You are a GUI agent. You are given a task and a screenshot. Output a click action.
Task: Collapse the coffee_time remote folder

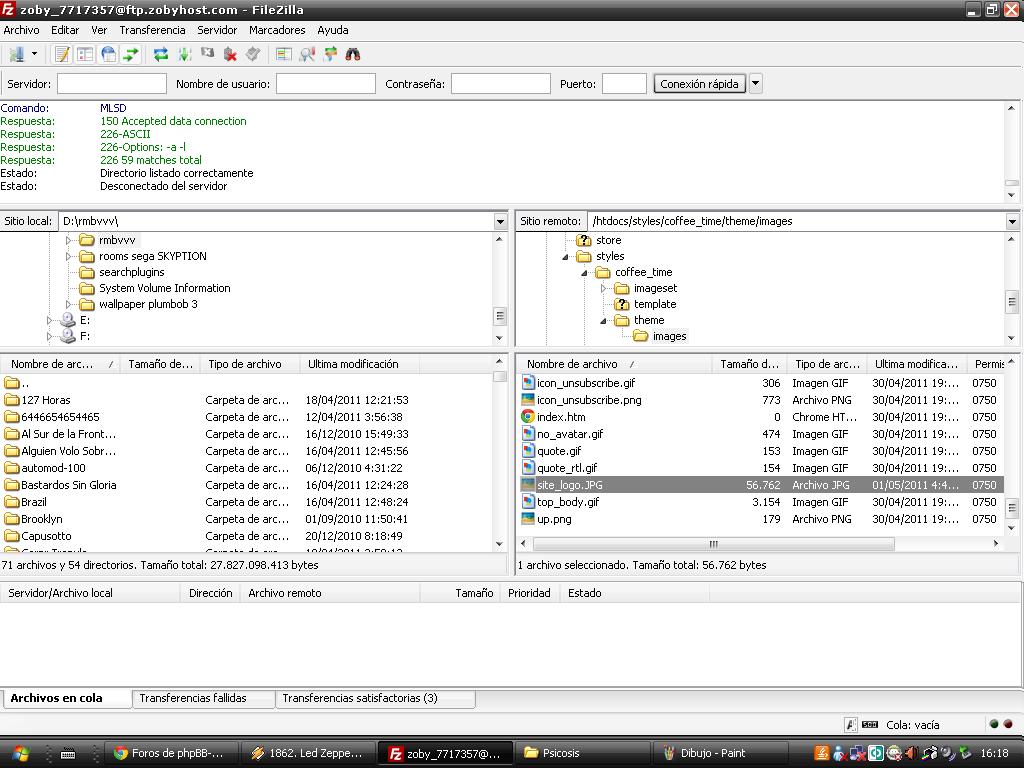(585, 272)
